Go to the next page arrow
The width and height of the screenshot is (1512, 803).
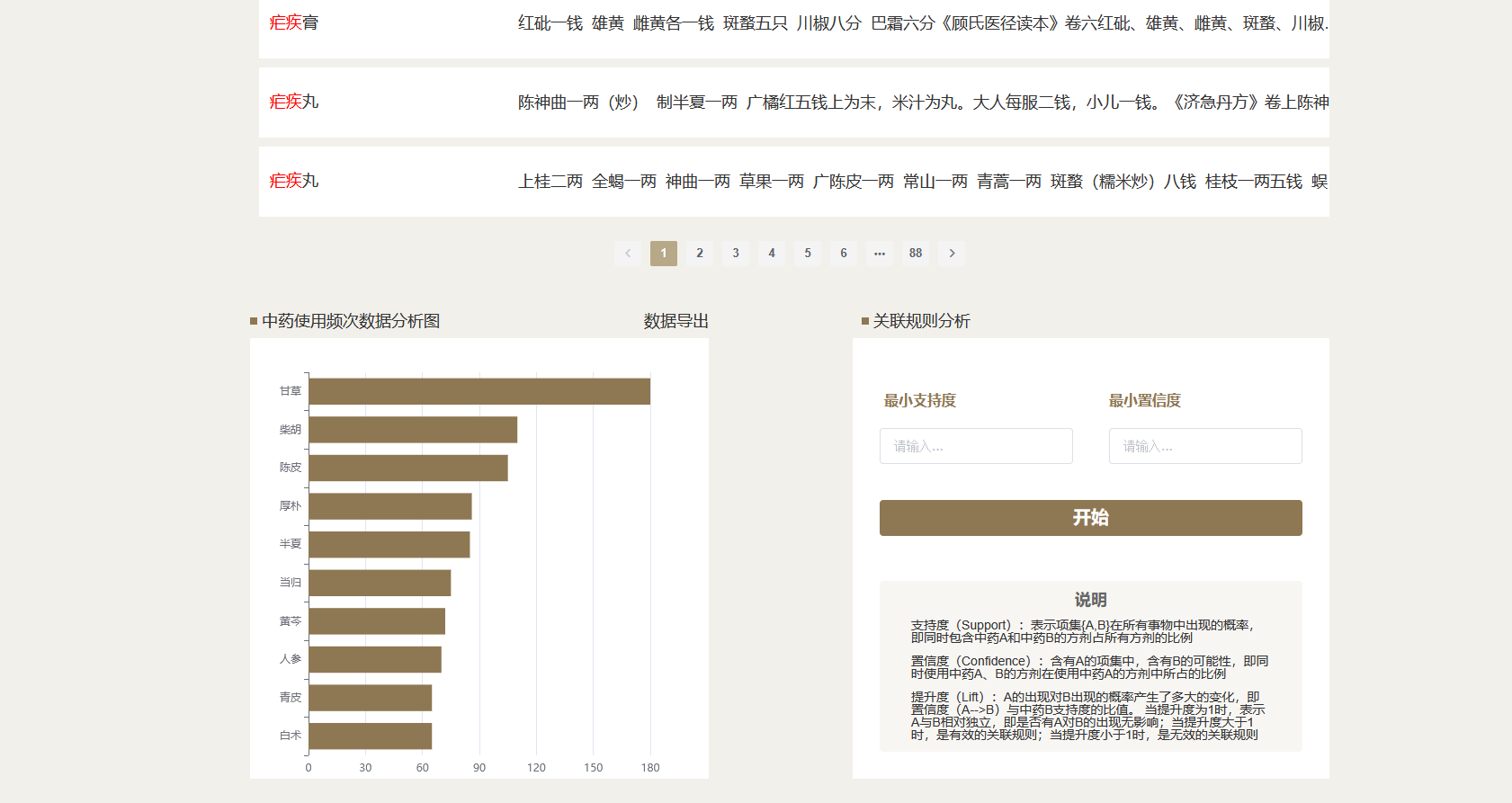952,254
